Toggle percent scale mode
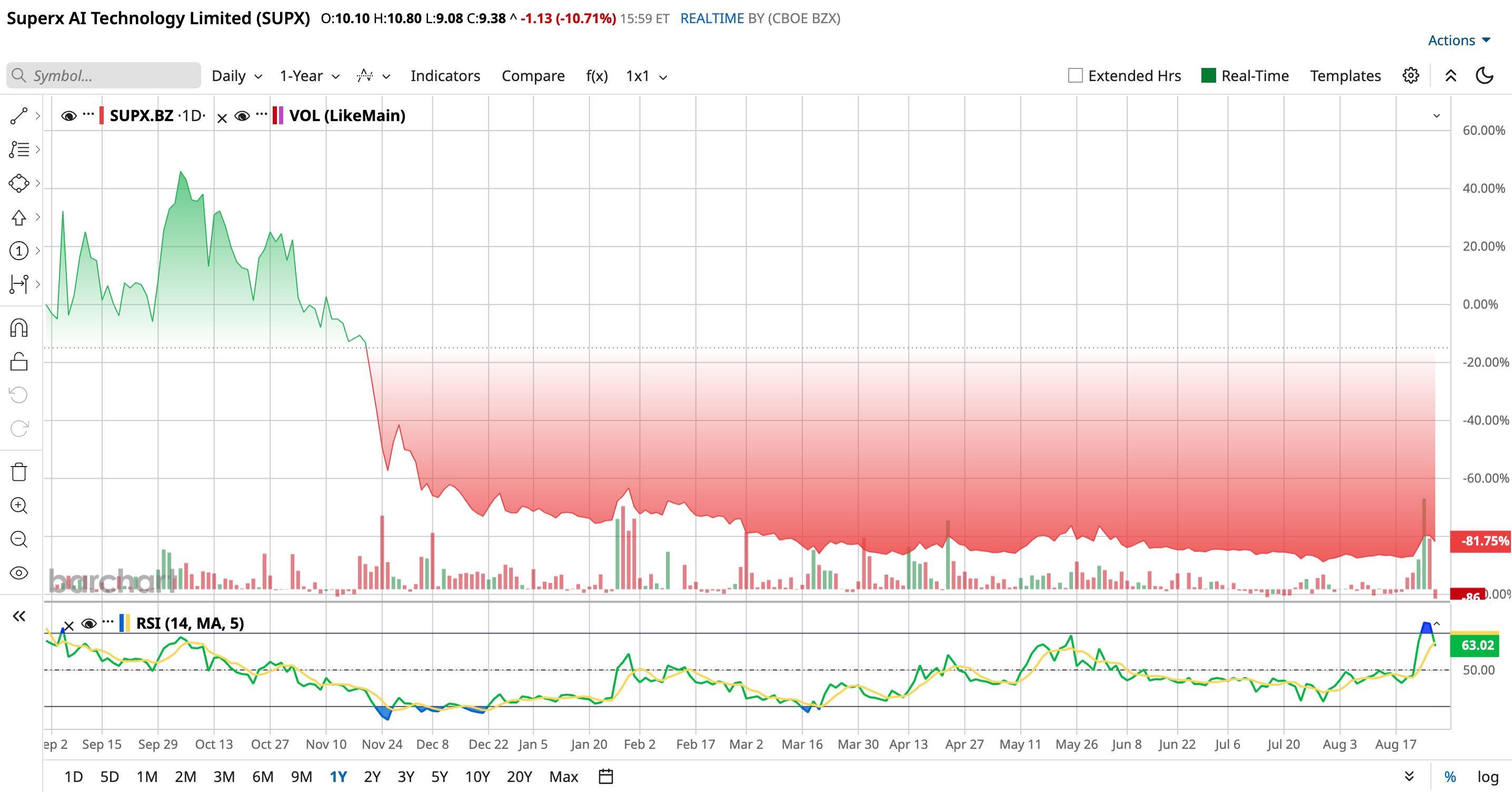This screenshot has height=792, width=1512. [1450, 777]
